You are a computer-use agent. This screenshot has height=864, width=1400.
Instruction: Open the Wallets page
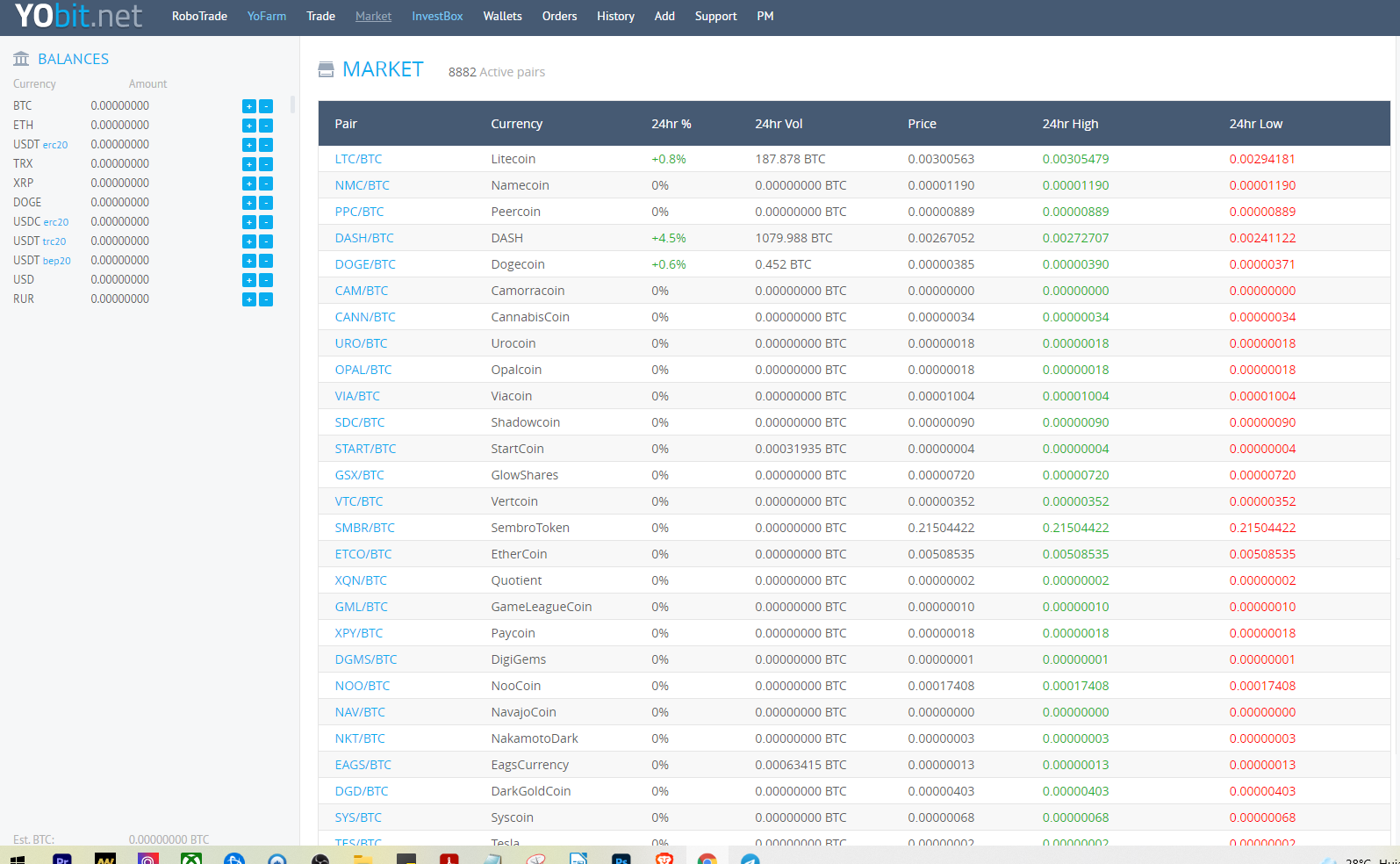502,16
